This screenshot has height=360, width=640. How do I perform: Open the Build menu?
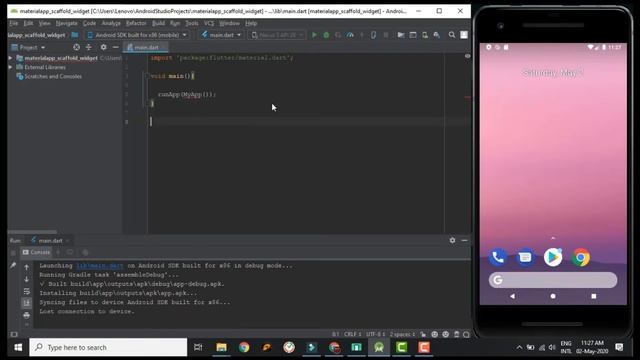pos(158,23)
